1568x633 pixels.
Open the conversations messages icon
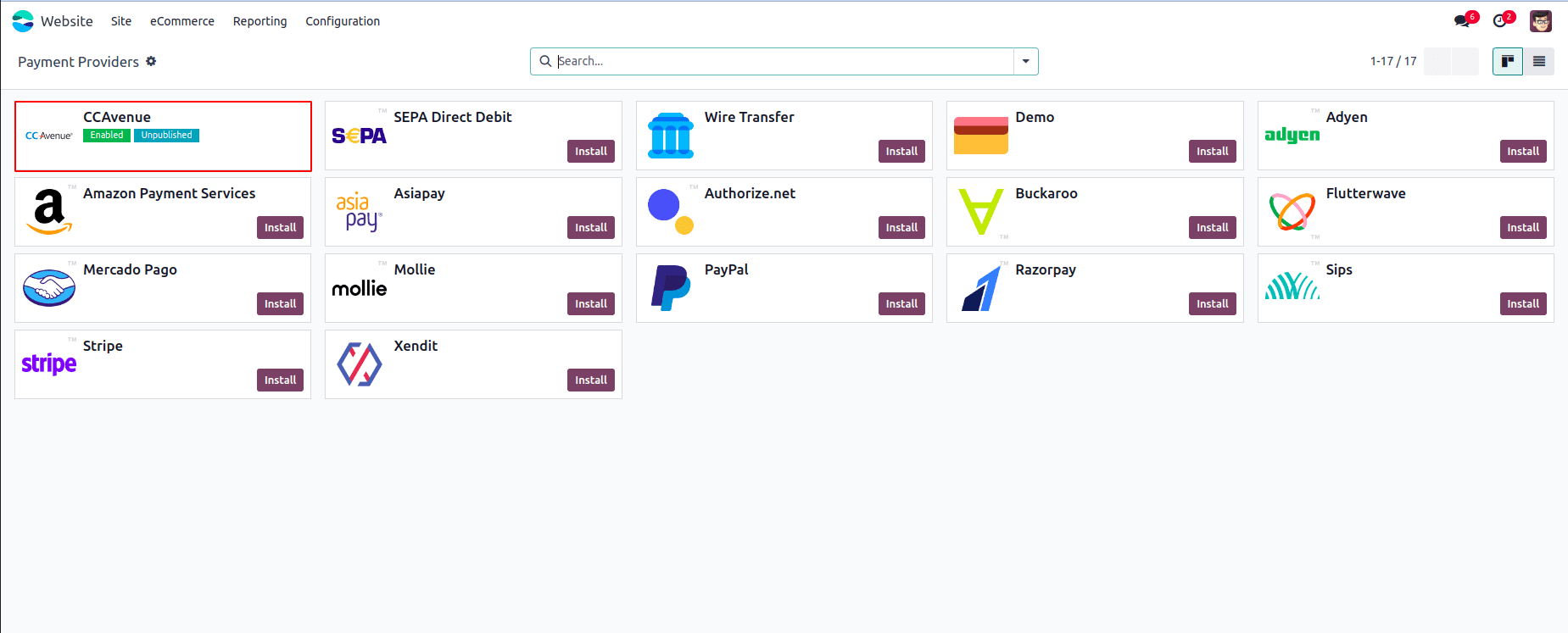tap(1462, 21)
